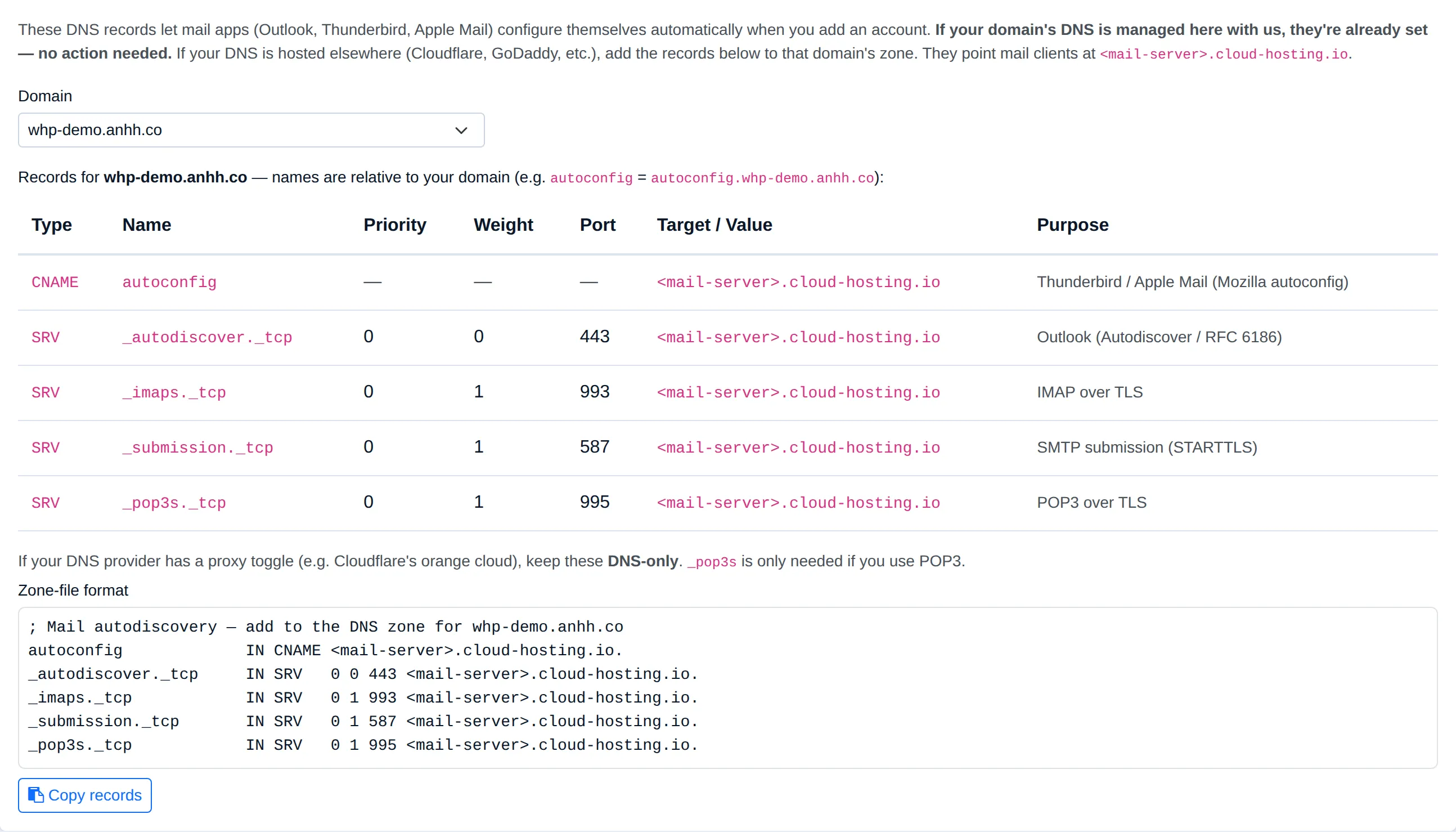Select the _imaps._tcp name cell
The image size is (1456, 832).
[174, 392]
